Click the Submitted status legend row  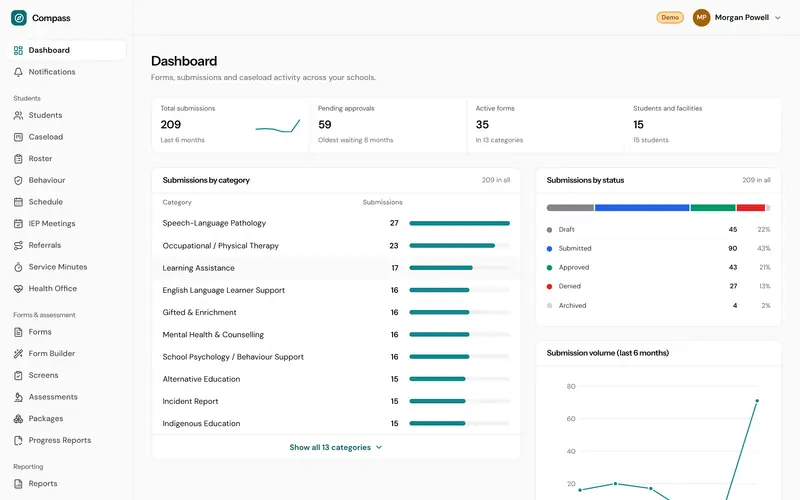(658, 248)
